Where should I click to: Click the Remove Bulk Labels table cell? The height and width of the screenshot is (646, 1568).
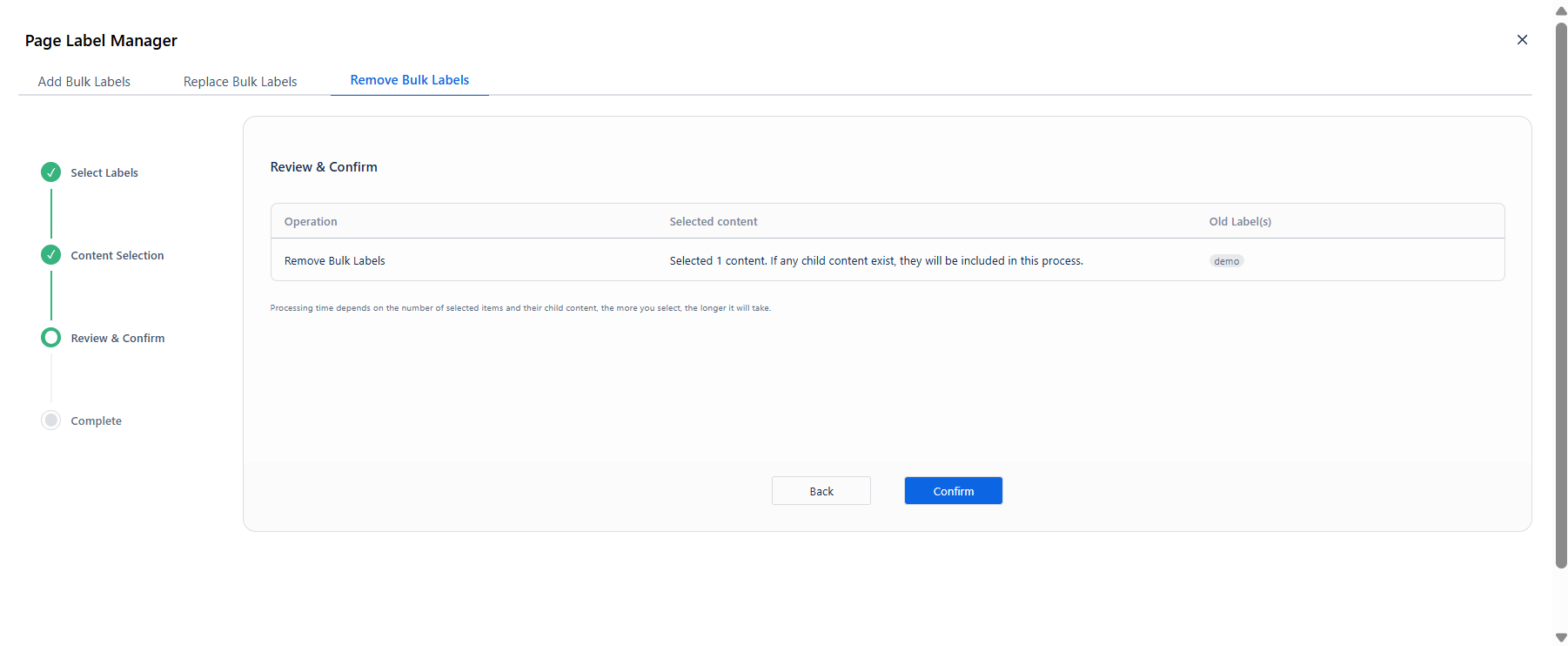click(x=335, y=261)
